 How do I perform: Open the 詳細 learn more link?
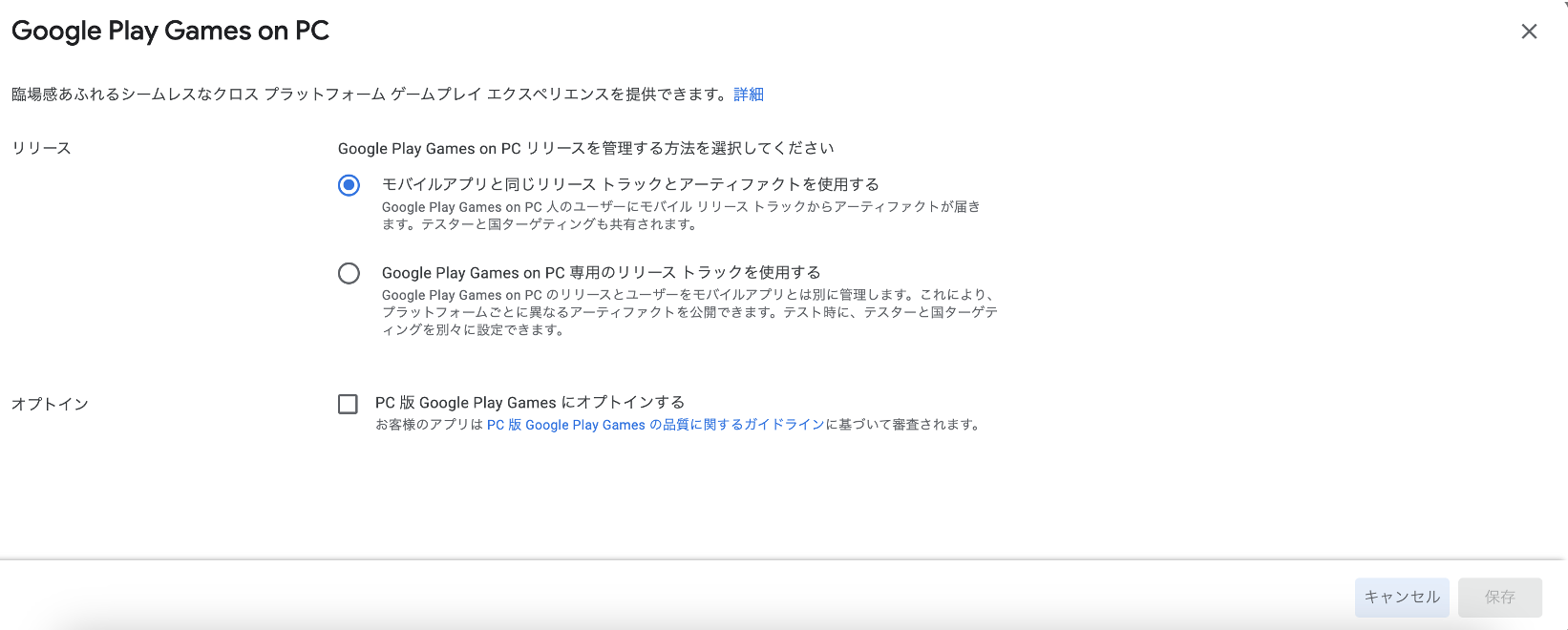[748, 94]
